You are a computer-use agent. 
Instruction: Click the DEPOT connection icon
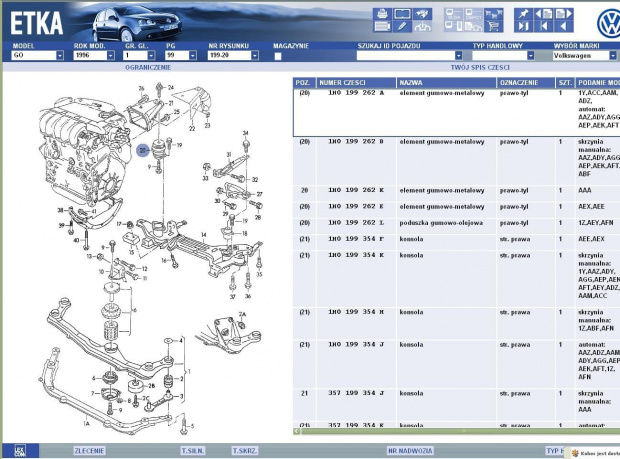pyautogui.click(x=473, y=15)
